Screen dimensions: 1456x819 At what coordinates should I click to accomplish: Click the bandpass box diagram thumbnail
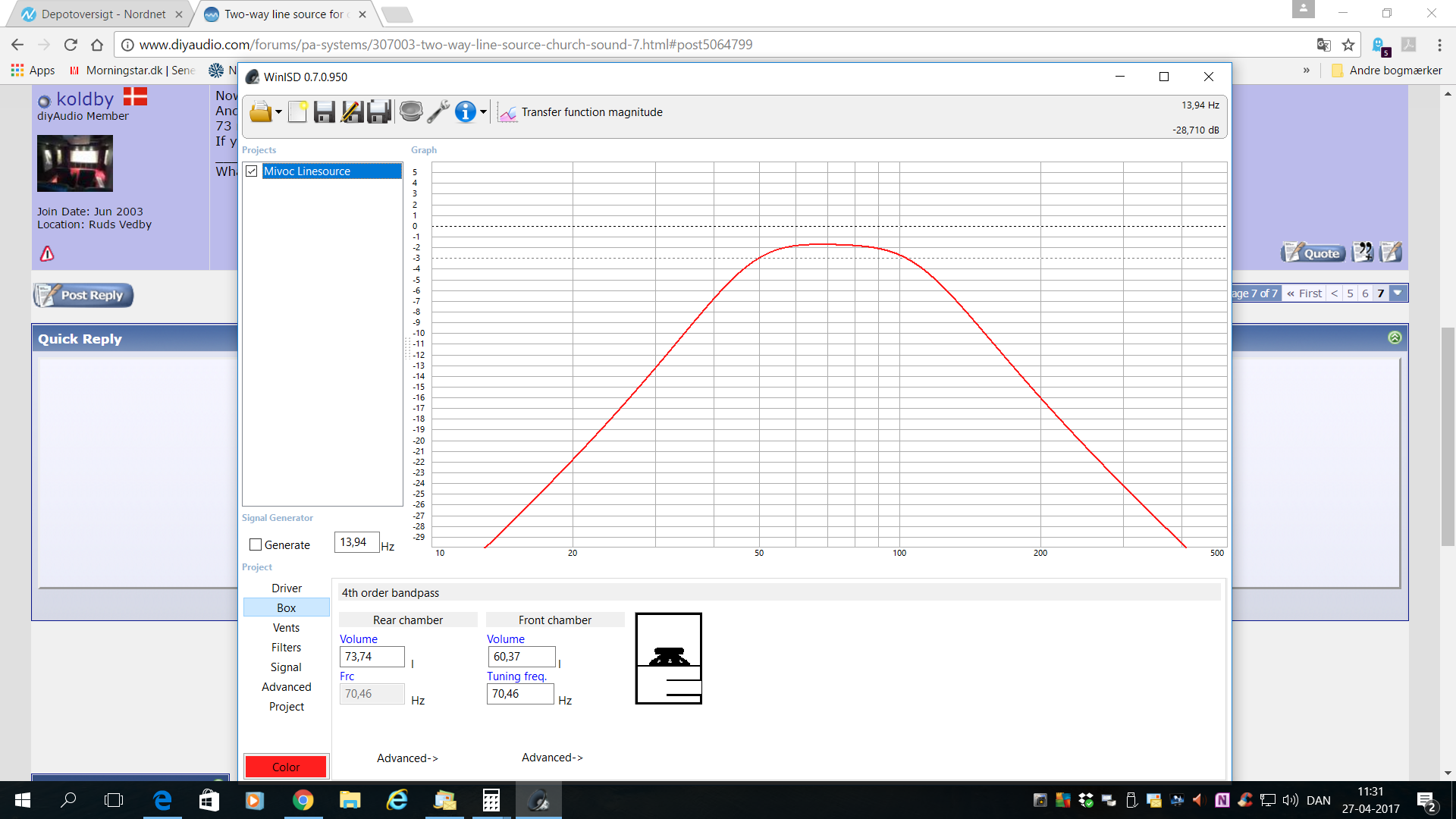click(x=668, y=658)
